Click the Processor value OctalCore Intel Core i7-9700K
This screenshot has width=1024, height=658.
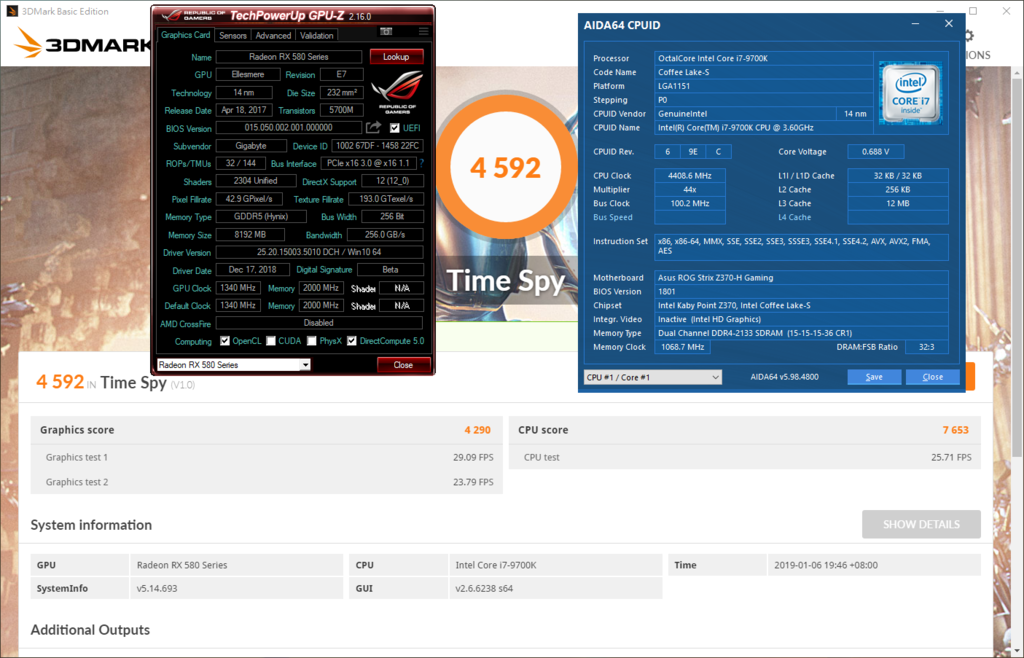point(763,58)
